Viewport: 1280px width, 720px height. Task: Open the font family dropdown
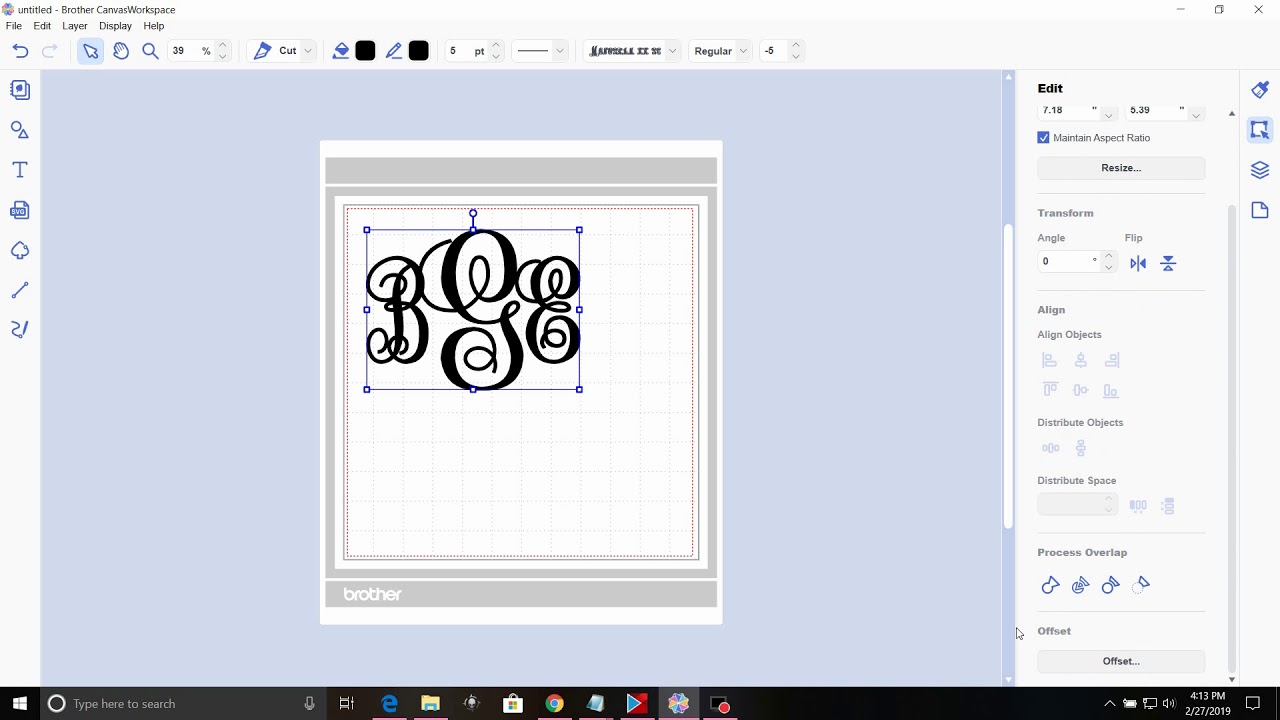(673, 51)
